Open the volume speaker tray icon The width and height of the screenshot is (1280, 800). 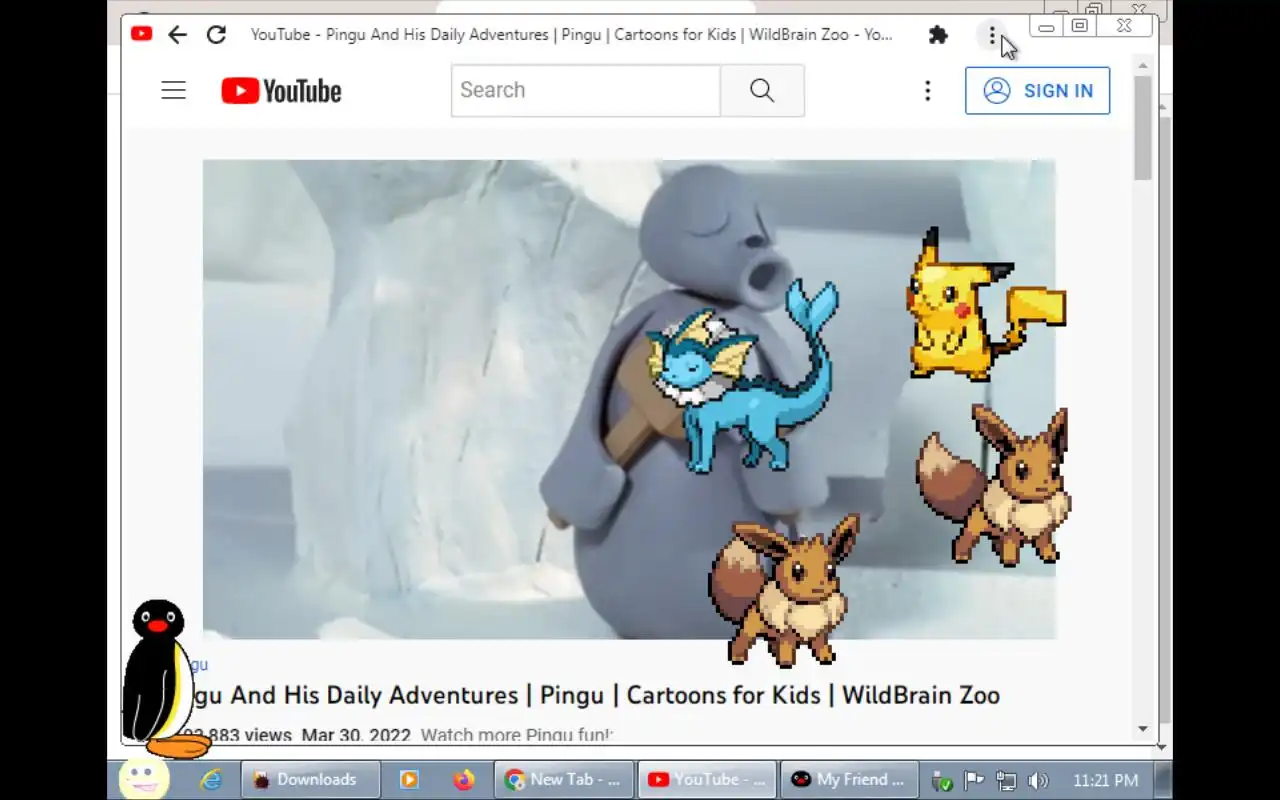coord(1038,781)
